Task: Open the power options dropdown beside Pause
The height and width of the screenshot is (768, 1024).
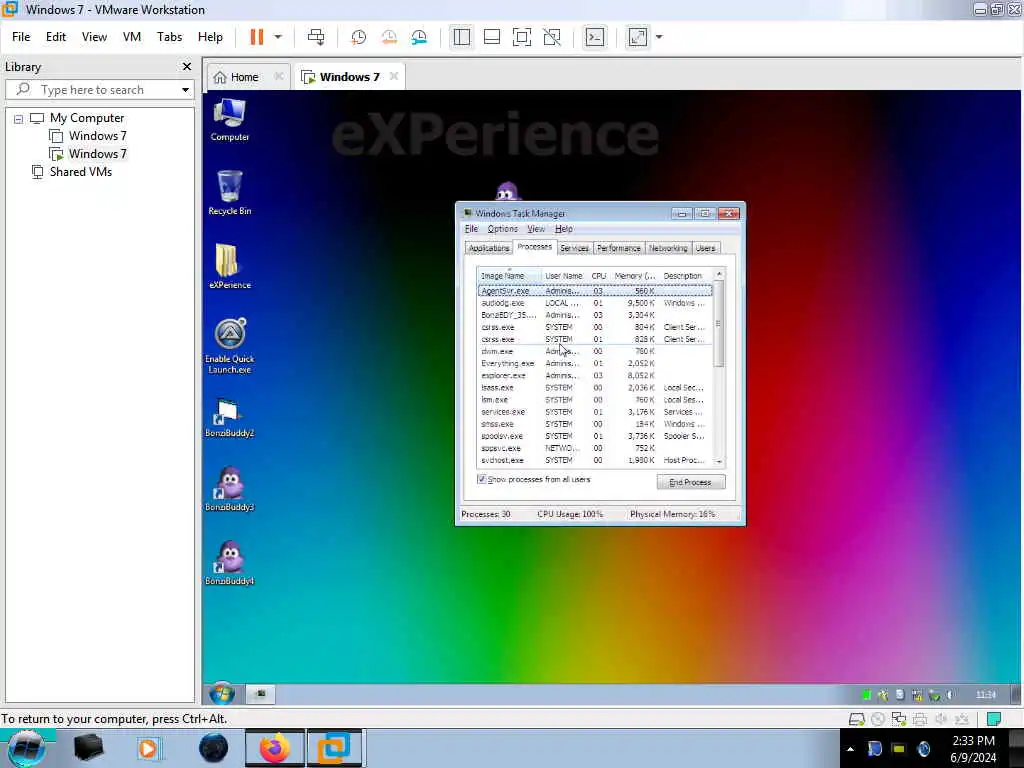Action: pyautogui.click(x=278, y=37)
